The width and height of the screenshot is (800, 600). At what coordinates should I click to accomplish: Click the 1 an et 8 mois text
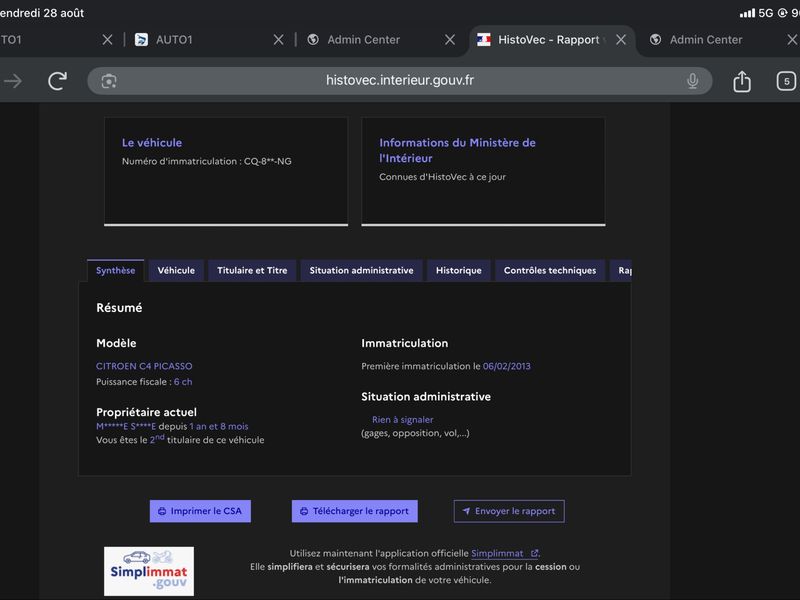click(219, 427)
